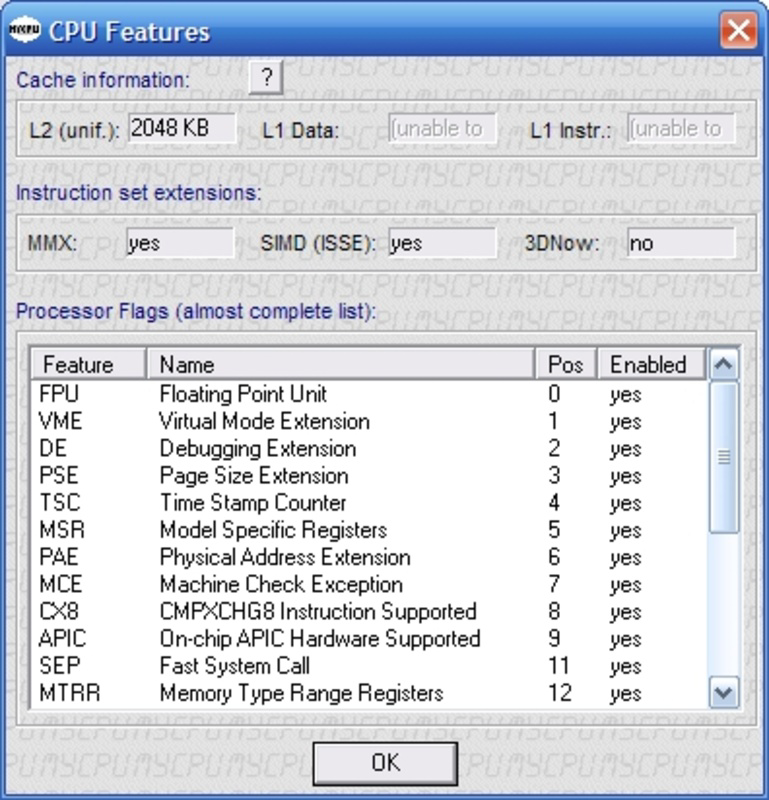
Task: Click the L1 Instr. field
Action: (x=681, y=128)
